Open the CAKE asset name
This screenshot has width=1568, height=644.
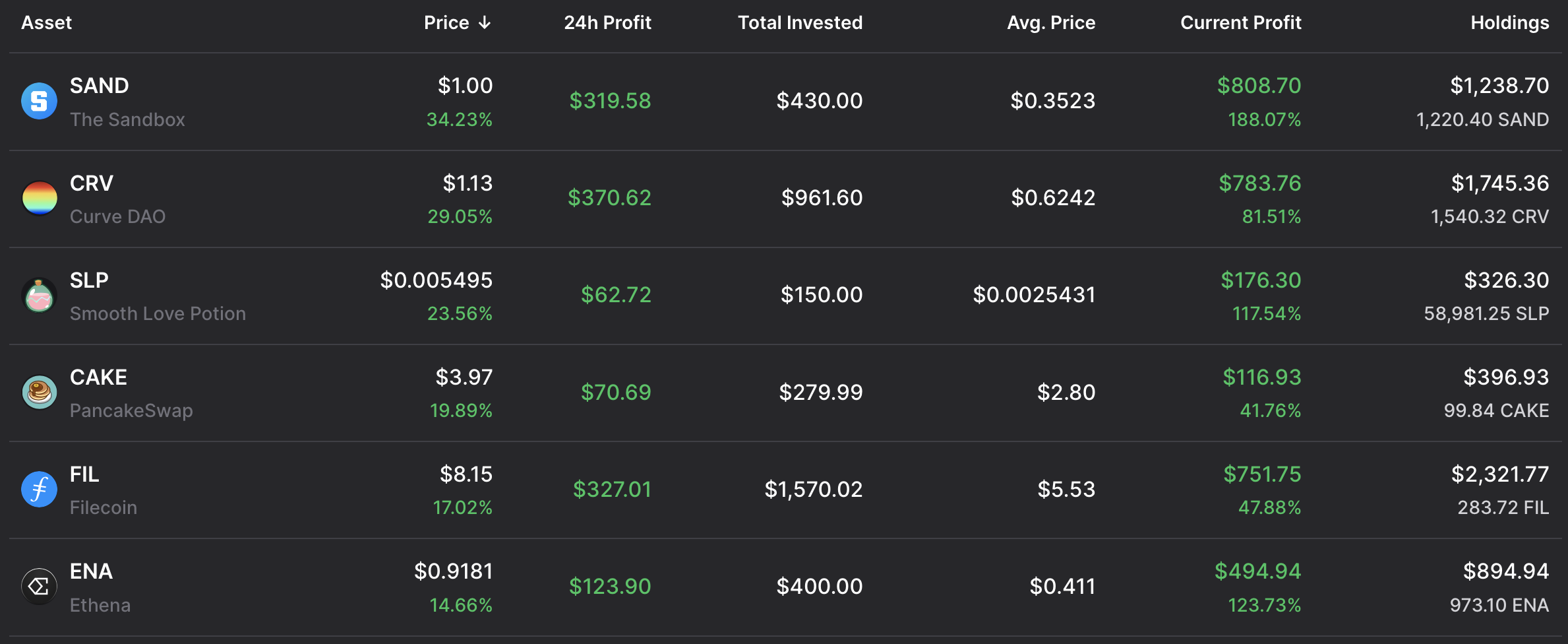tap(98, 377)
